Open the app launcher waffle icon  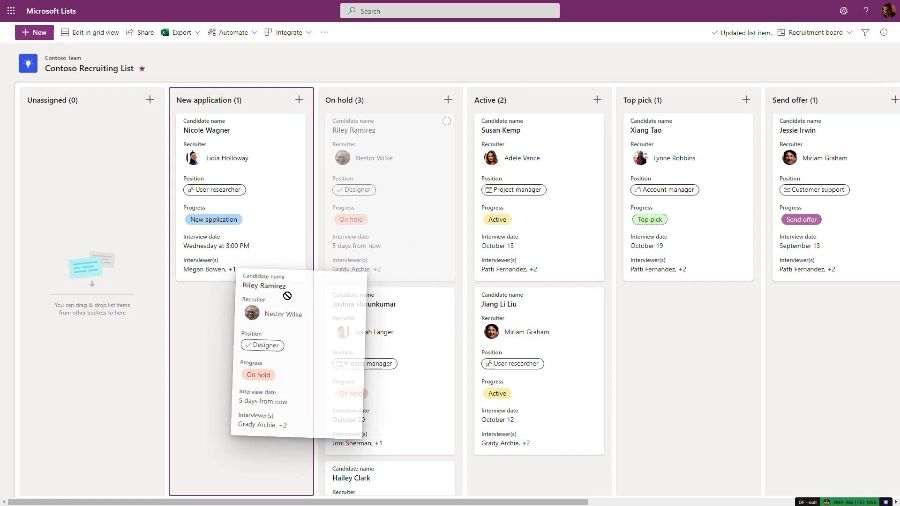(x=10, y=10)
